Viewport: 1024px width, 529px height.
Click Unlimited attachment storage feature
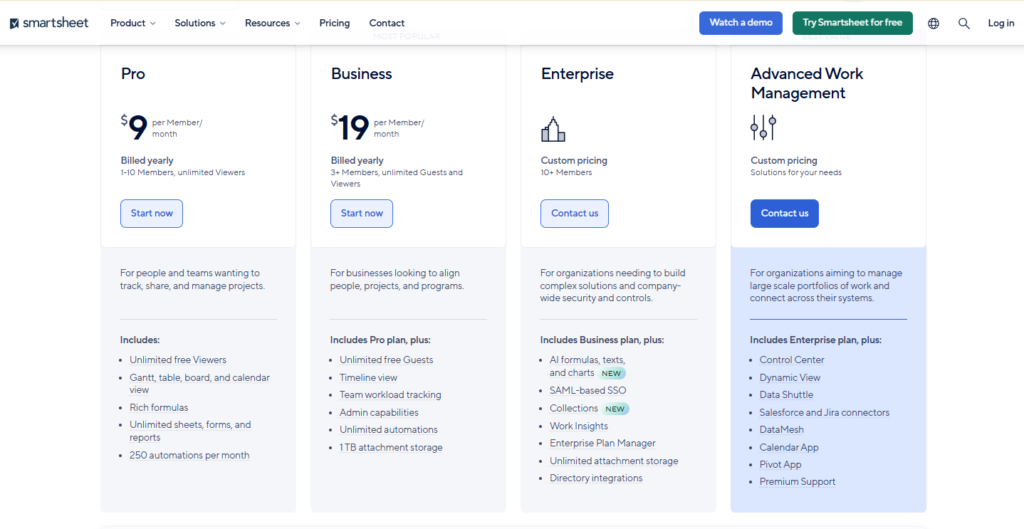[614, 461]
